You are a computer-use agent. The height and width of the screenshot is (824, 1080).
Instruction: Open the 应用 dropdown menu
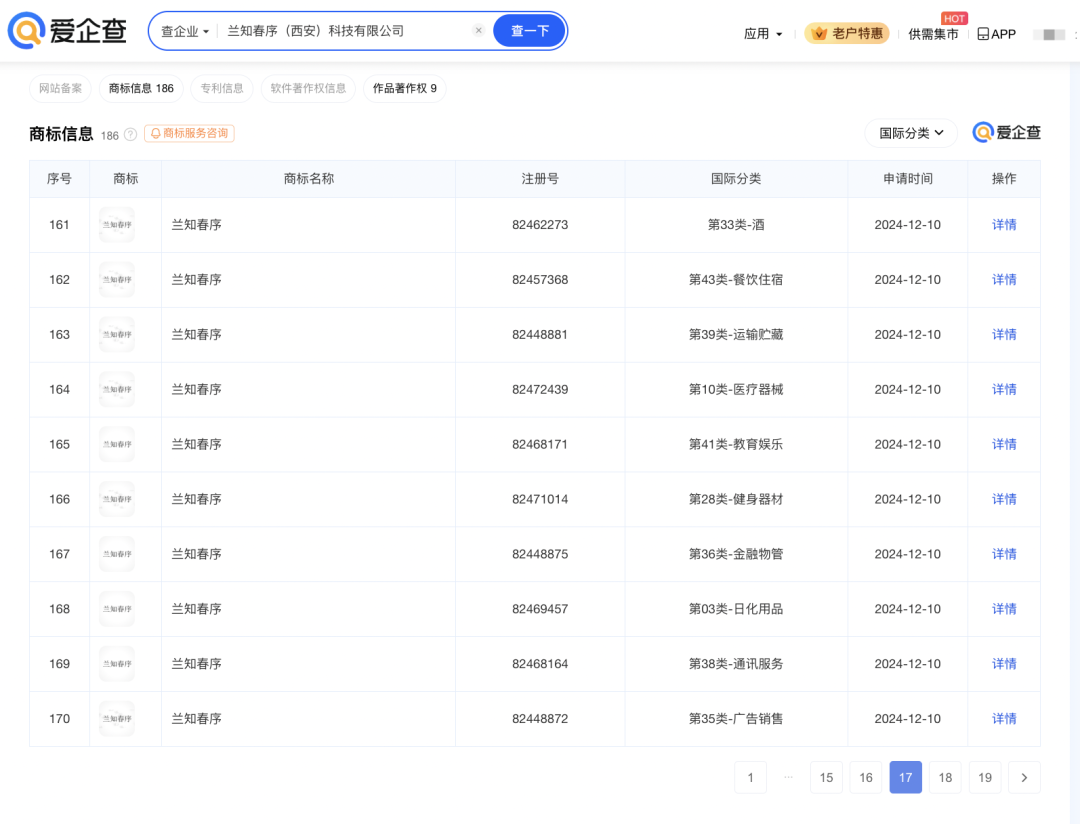(763, 34)
